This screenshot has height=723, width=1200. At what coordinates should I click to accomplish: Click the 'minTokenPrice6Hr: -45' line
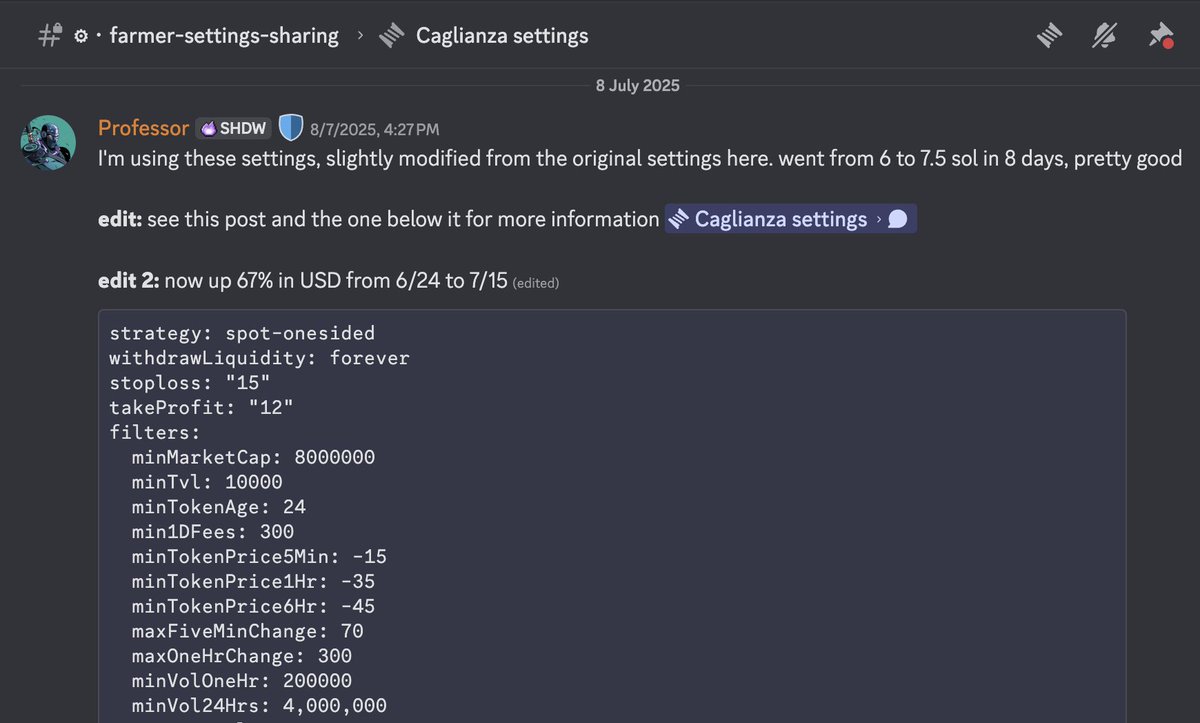point(253,607)
